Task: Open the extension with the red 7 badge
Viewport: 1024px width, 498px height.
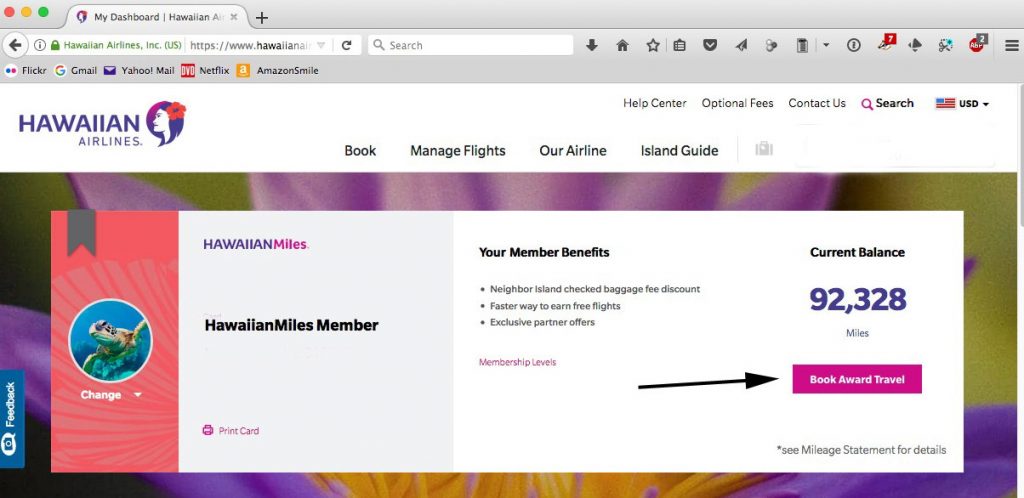Action: pos(886,43)
